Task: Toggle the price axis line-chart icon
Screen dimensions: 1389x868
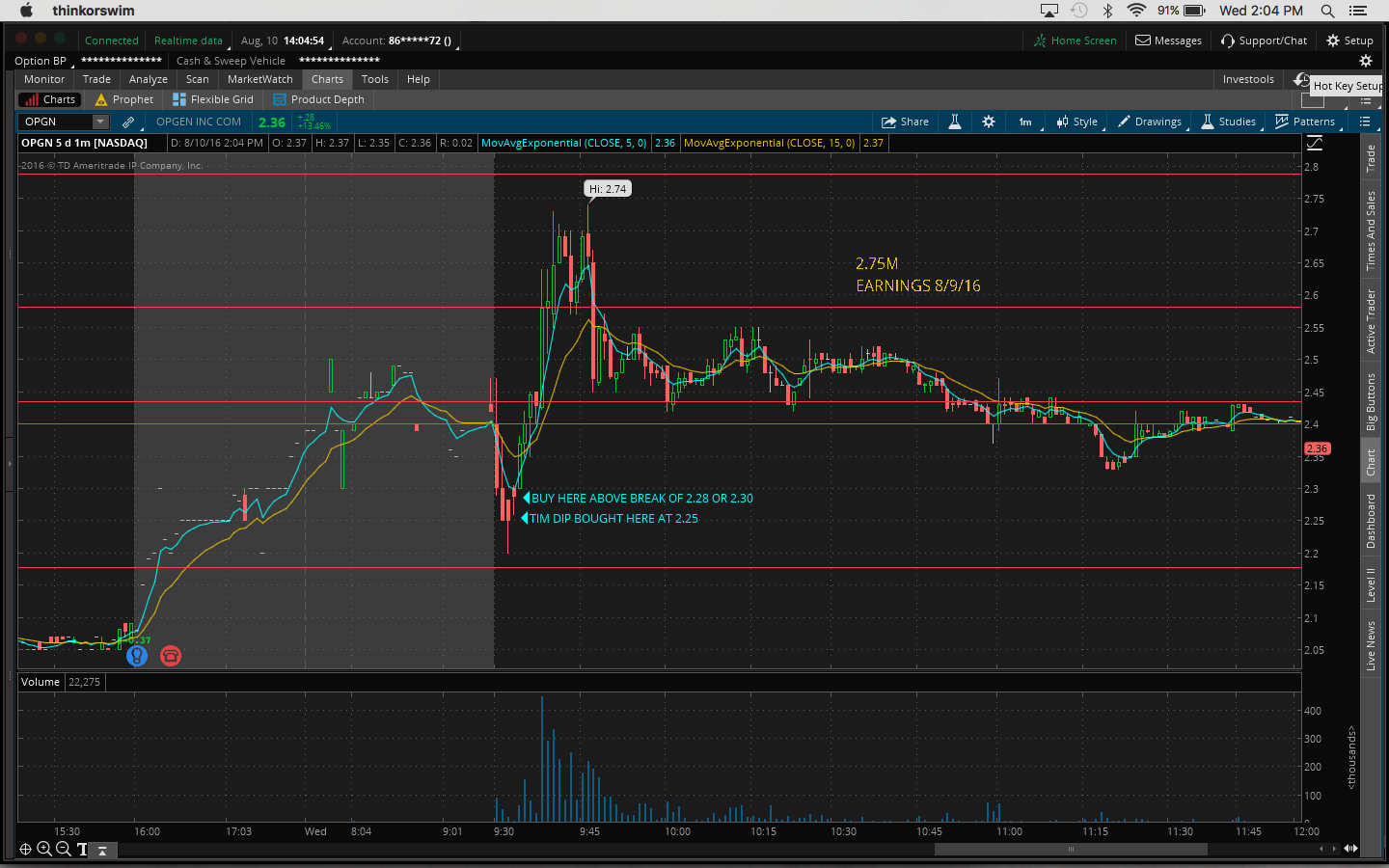Action: [1315, 143]
